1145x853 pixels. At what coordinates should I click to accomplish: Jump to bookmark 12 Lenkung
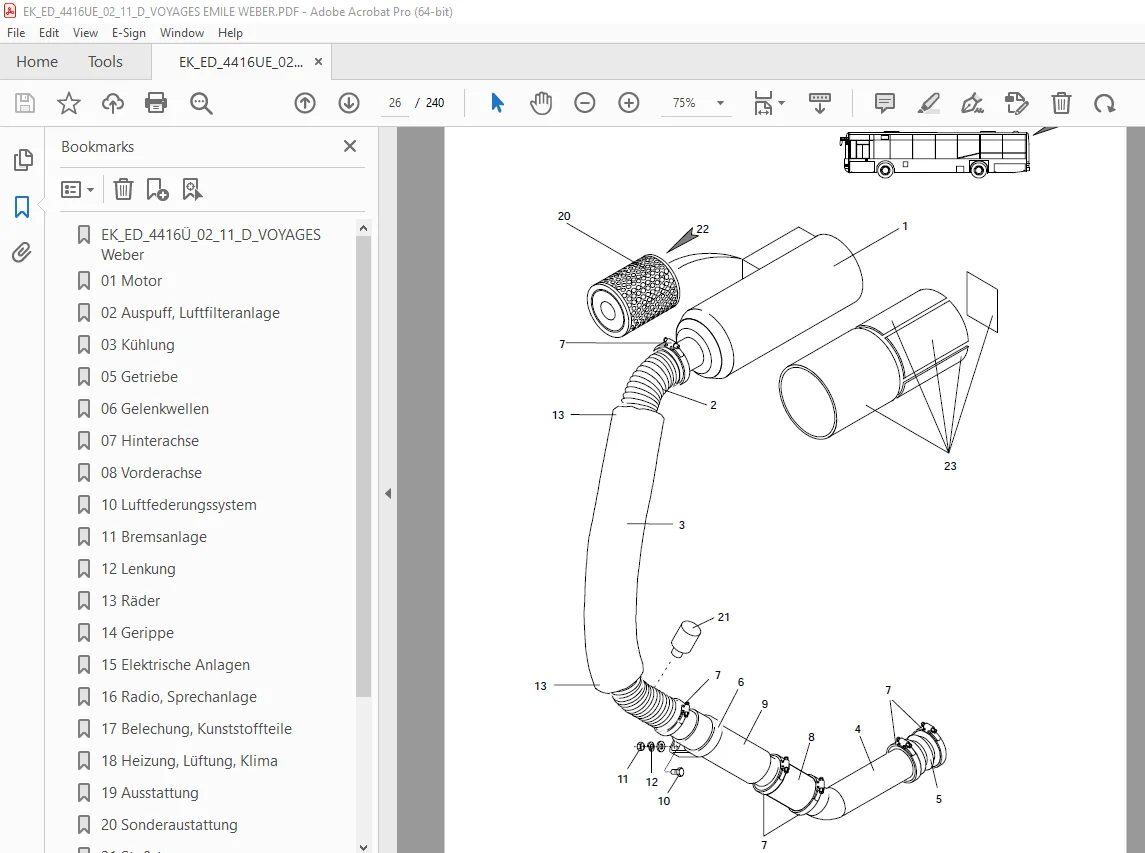[139, 570]
